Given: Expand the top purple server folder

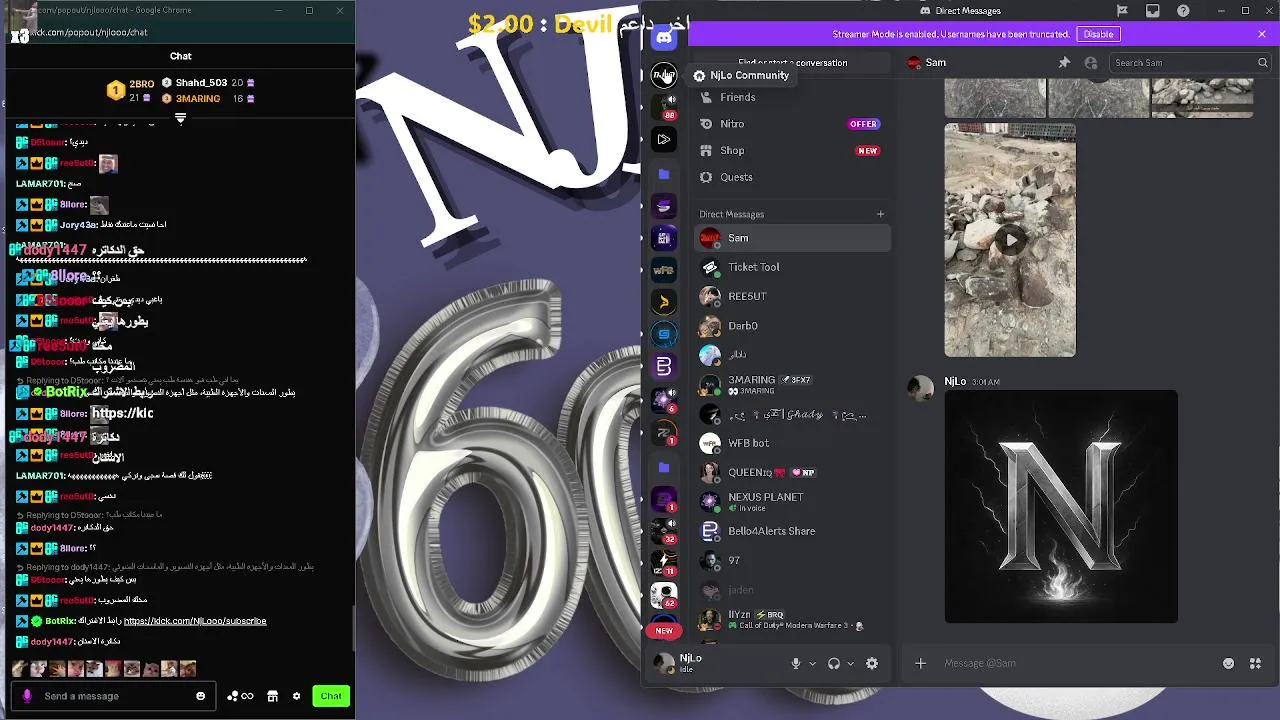Looking at the screenshot, I should (664, 173).
